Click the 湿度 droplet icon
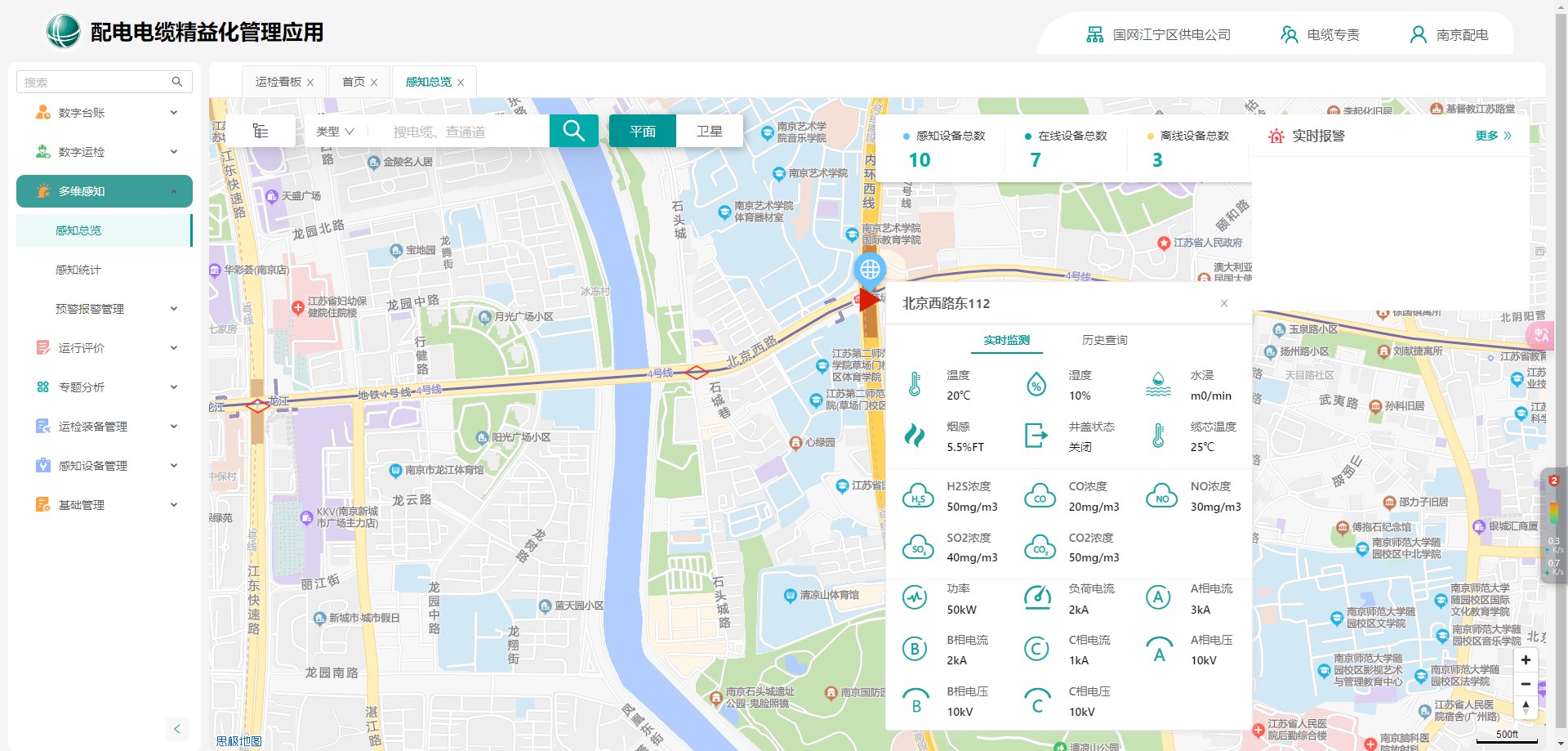This screenshot has width=1568, height=751. click(x=1036, y=384)
